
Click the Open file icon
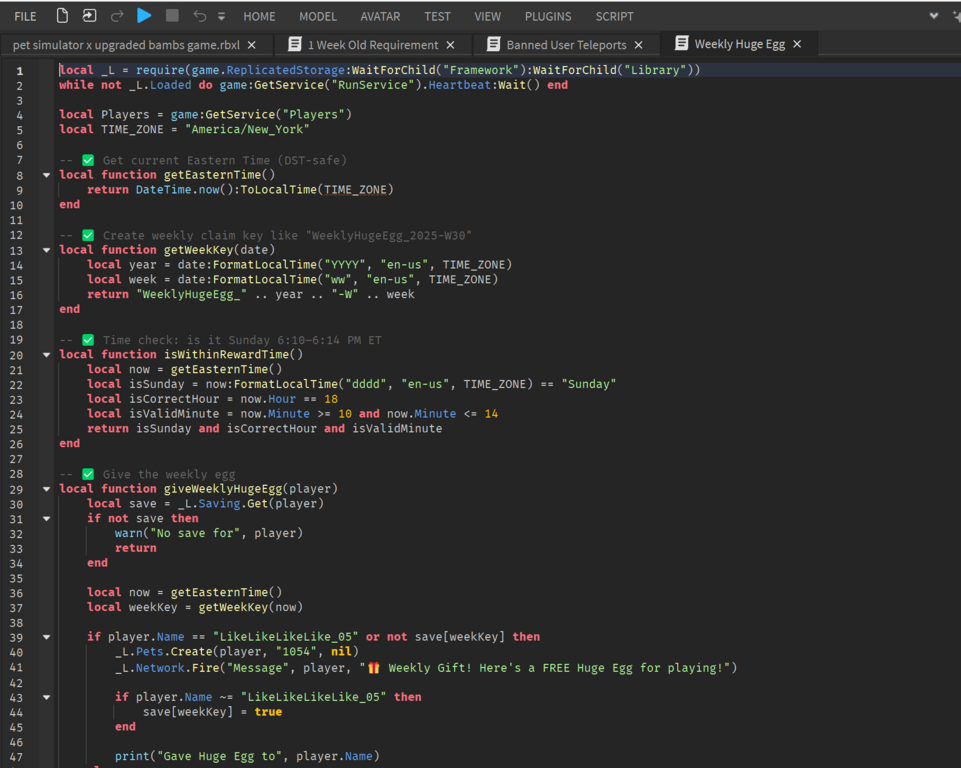89,16
